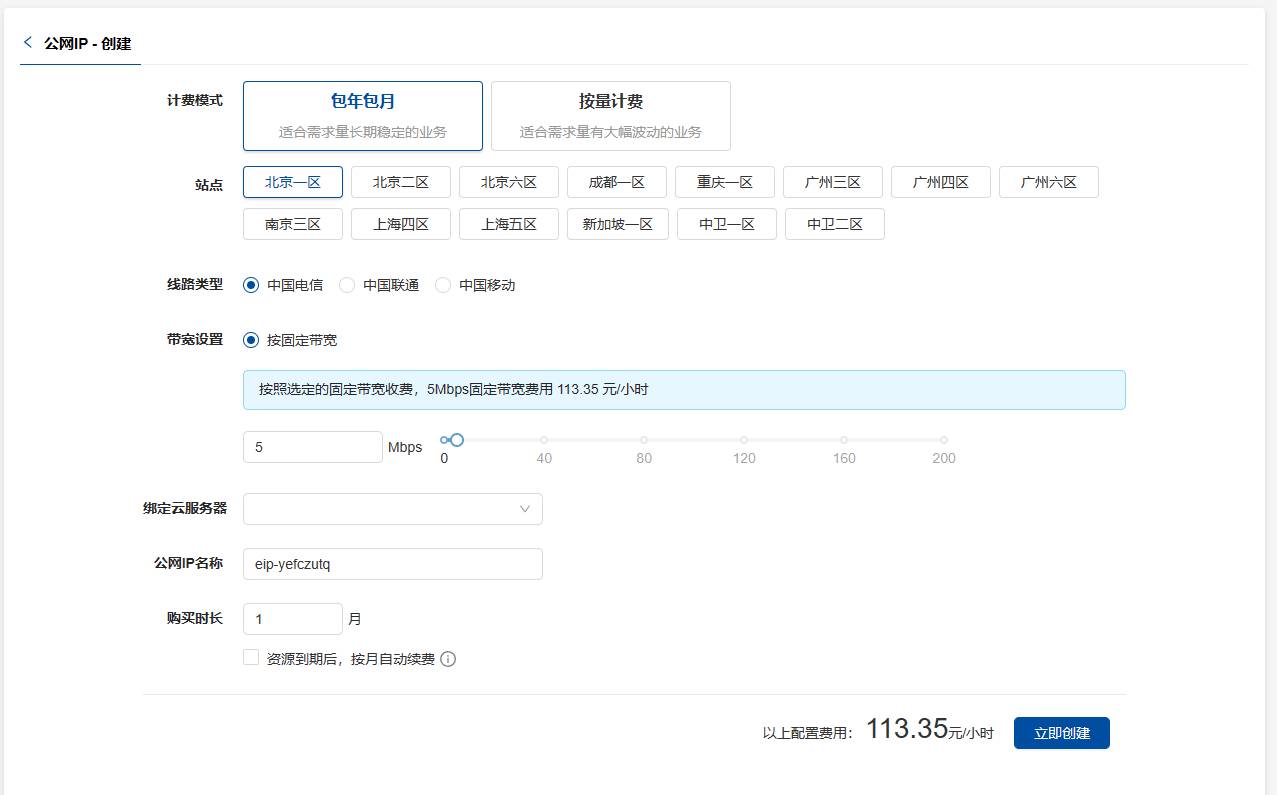The height and width of the screenshot is (795, 1277).
Task: Click the 立即创建 button
Action: click(1062, 733)
